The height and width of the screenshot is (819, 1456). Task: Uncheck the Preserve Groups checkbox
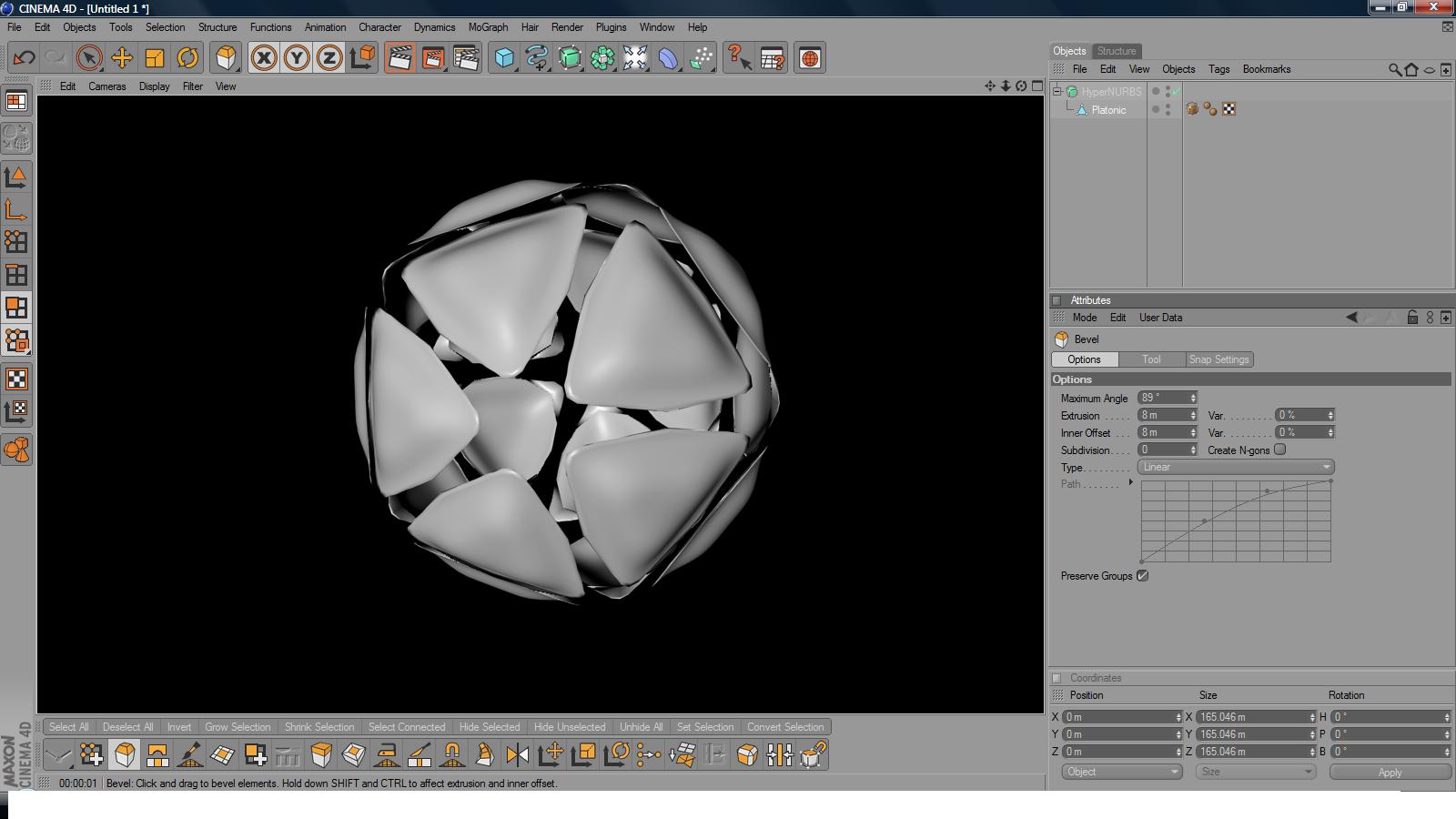[x=1142, y=576]
